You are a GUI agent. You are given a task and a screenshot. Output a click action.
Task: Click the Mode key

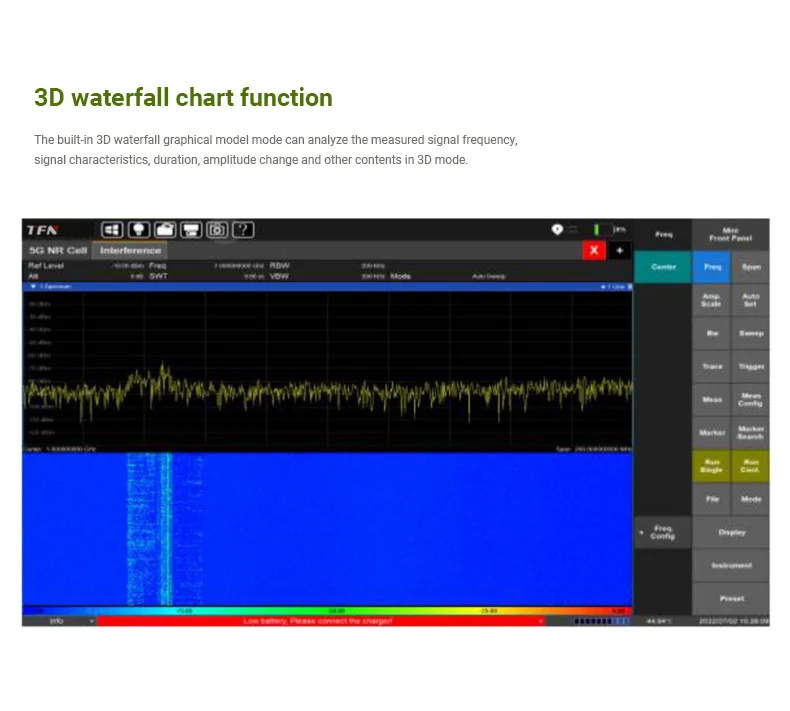750,499
